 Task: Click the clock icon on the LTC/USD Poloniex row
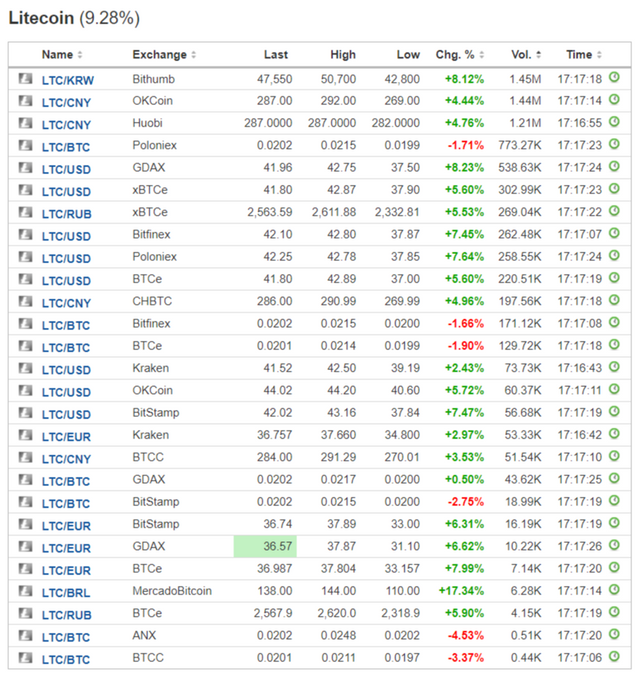(614, 256)
